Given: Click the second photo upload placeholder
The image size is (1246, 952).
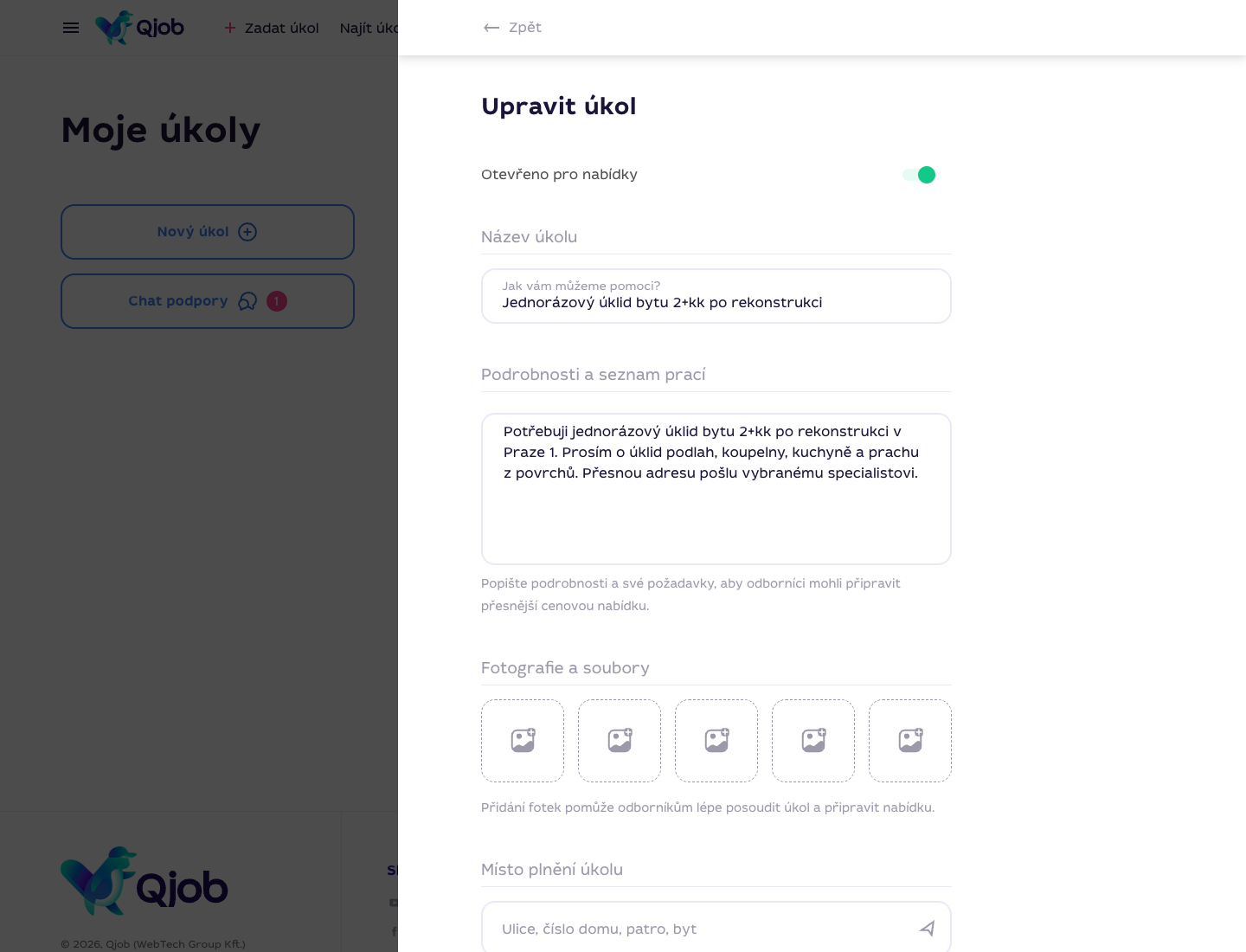Looking at the screenshot, I should tap(620, 741).
